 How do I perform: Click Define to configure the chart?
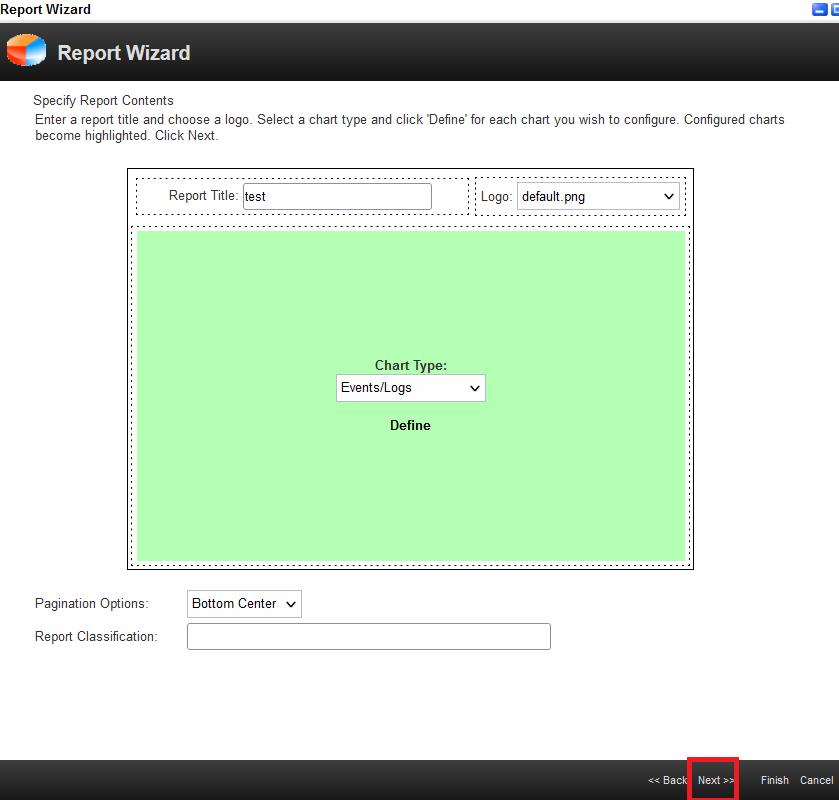tap(410, 425)
